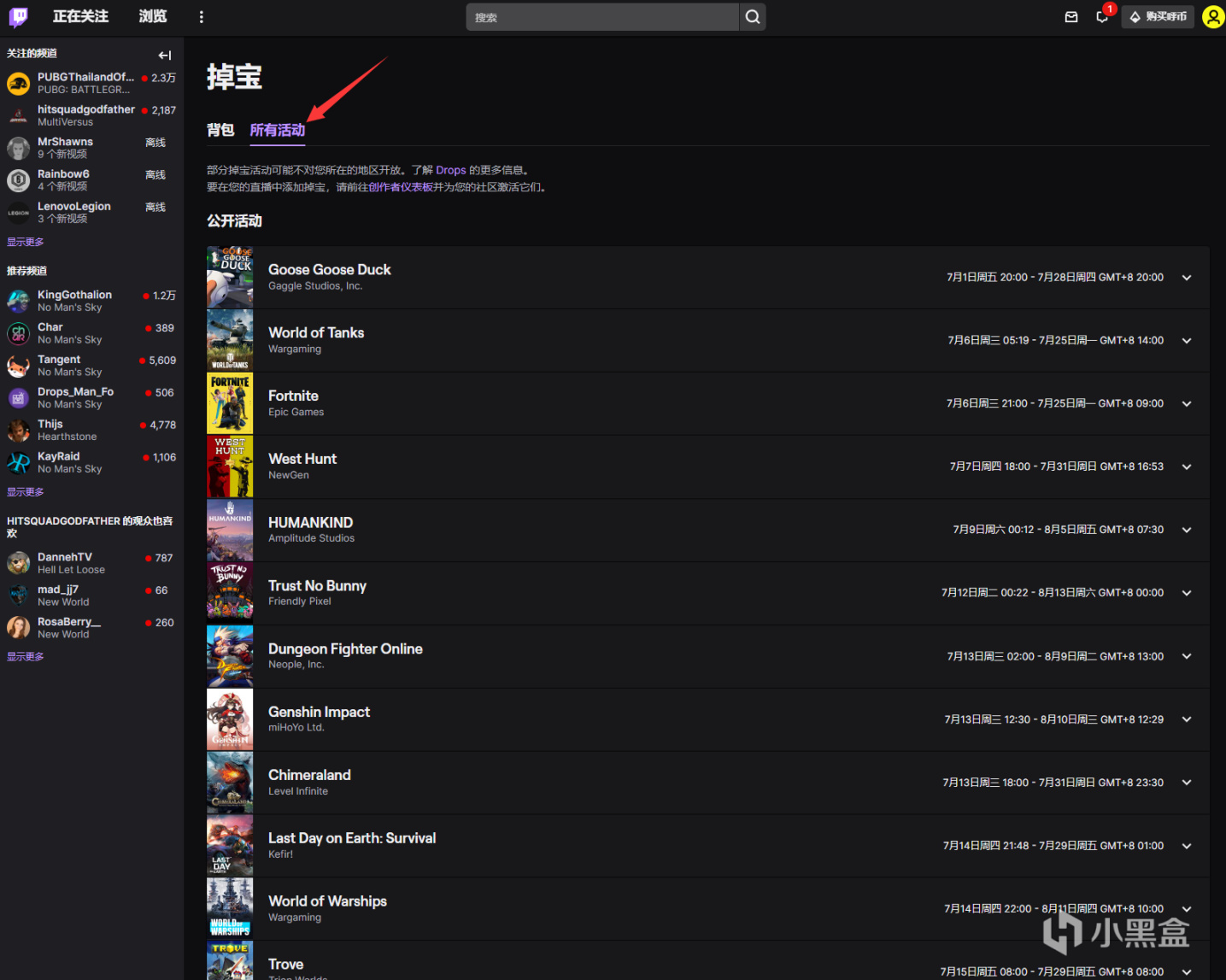1226x980 pixels.
Task: Click the Dungeon Fighter Online thumbnail
Action: 230,656
